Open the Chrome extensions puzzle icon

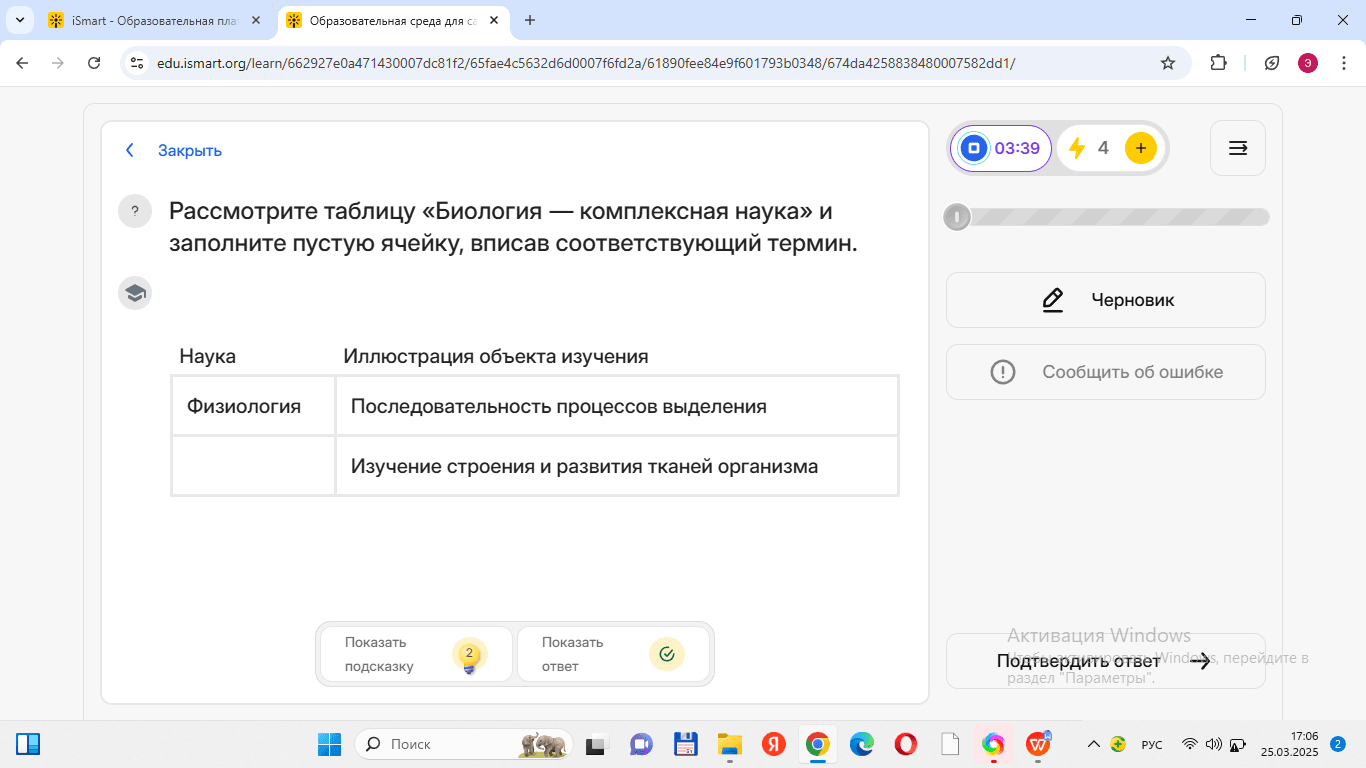click(x=1218, y=63)
